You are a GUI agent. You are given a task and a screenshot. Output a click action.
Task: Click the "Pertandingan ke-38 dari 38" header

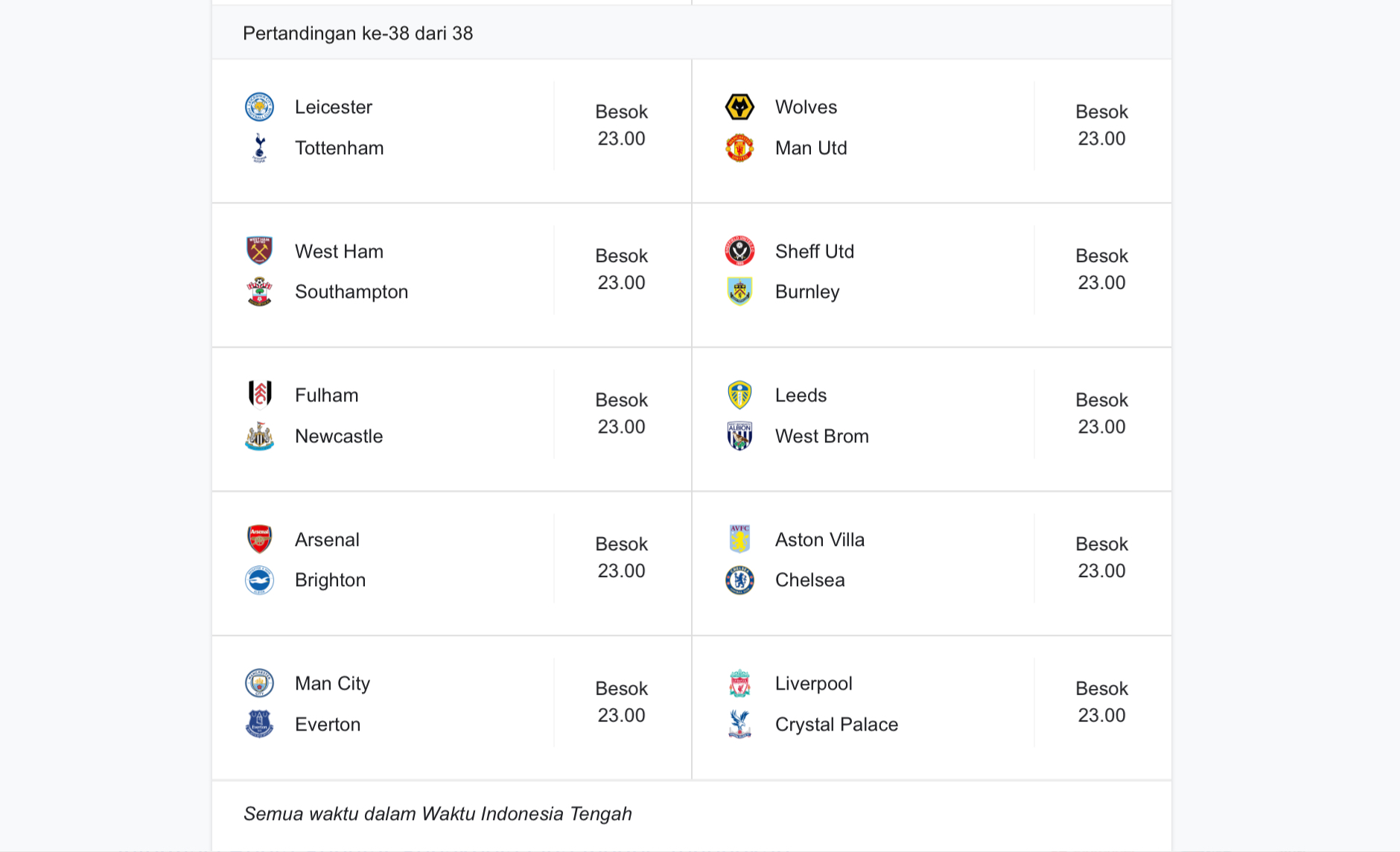(x=357, y=34)
